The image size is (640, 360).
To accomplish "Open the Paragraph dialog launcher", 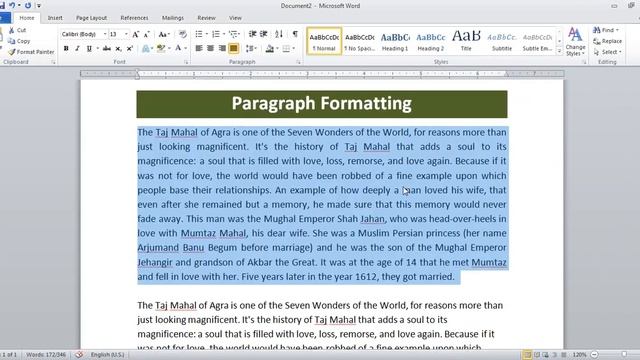I will pos(298,62).
